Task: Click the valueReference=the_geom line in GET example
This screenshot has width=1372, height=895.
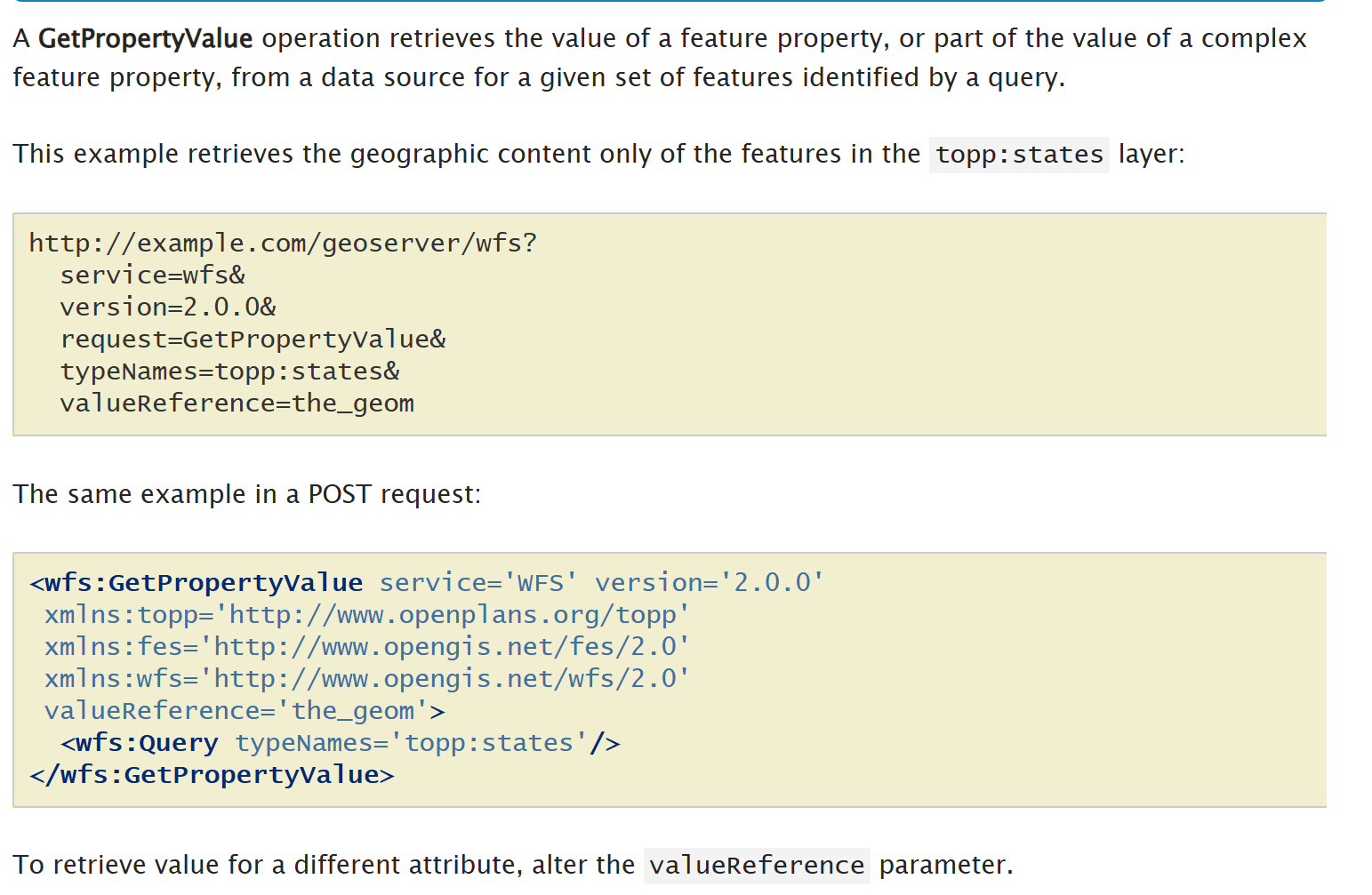Action: pyautogui.click(x=237, y=404)
